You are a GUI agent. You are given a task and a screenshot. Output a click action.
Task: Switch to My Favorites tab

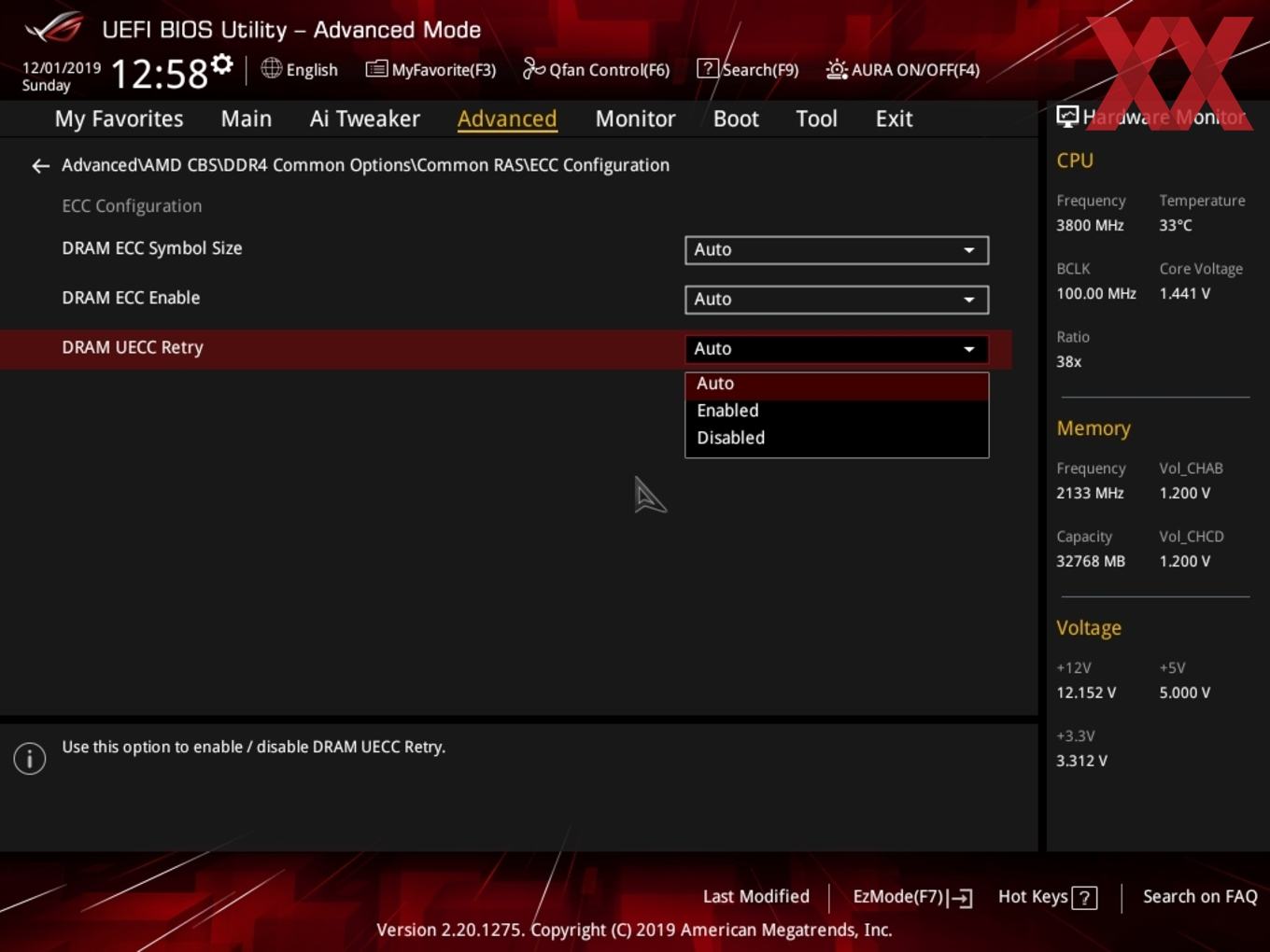pyautogui.click(x=119, y=119)
